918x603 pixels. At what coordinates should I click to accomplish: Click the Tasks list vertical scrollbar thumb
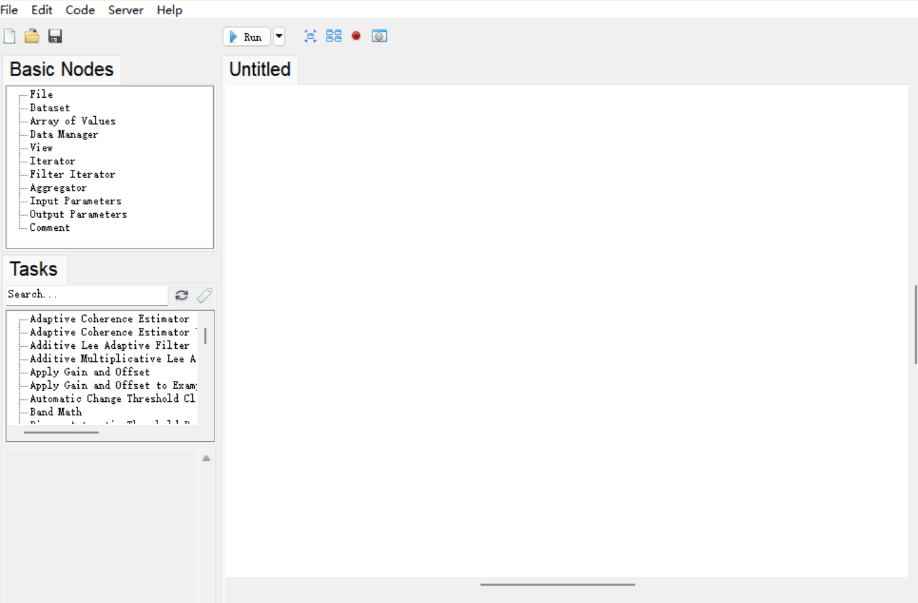tap(205, 336)
